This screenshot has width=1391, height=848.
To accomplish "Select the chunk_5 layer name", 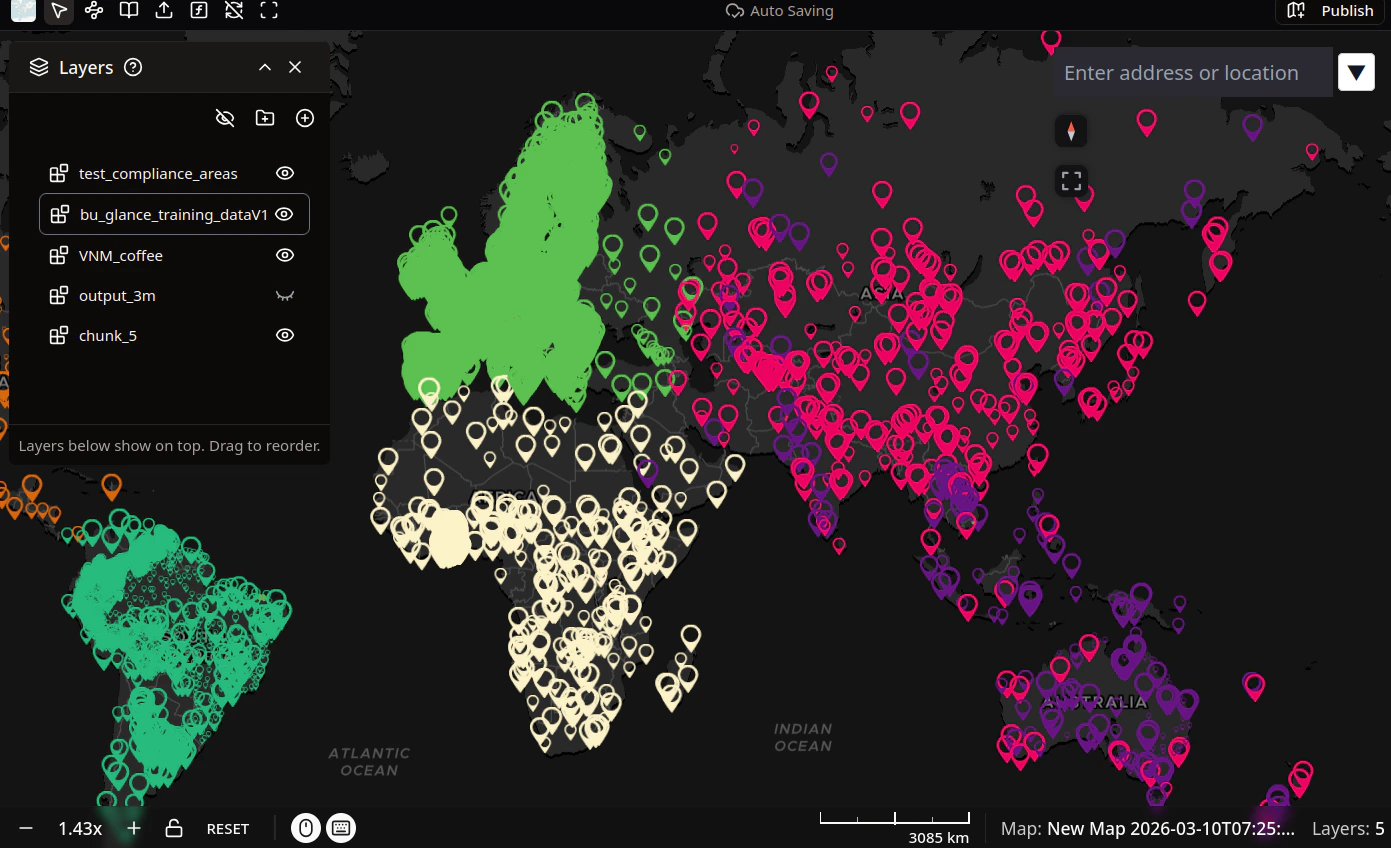I will pyautogui.click(x=108, y=336).
